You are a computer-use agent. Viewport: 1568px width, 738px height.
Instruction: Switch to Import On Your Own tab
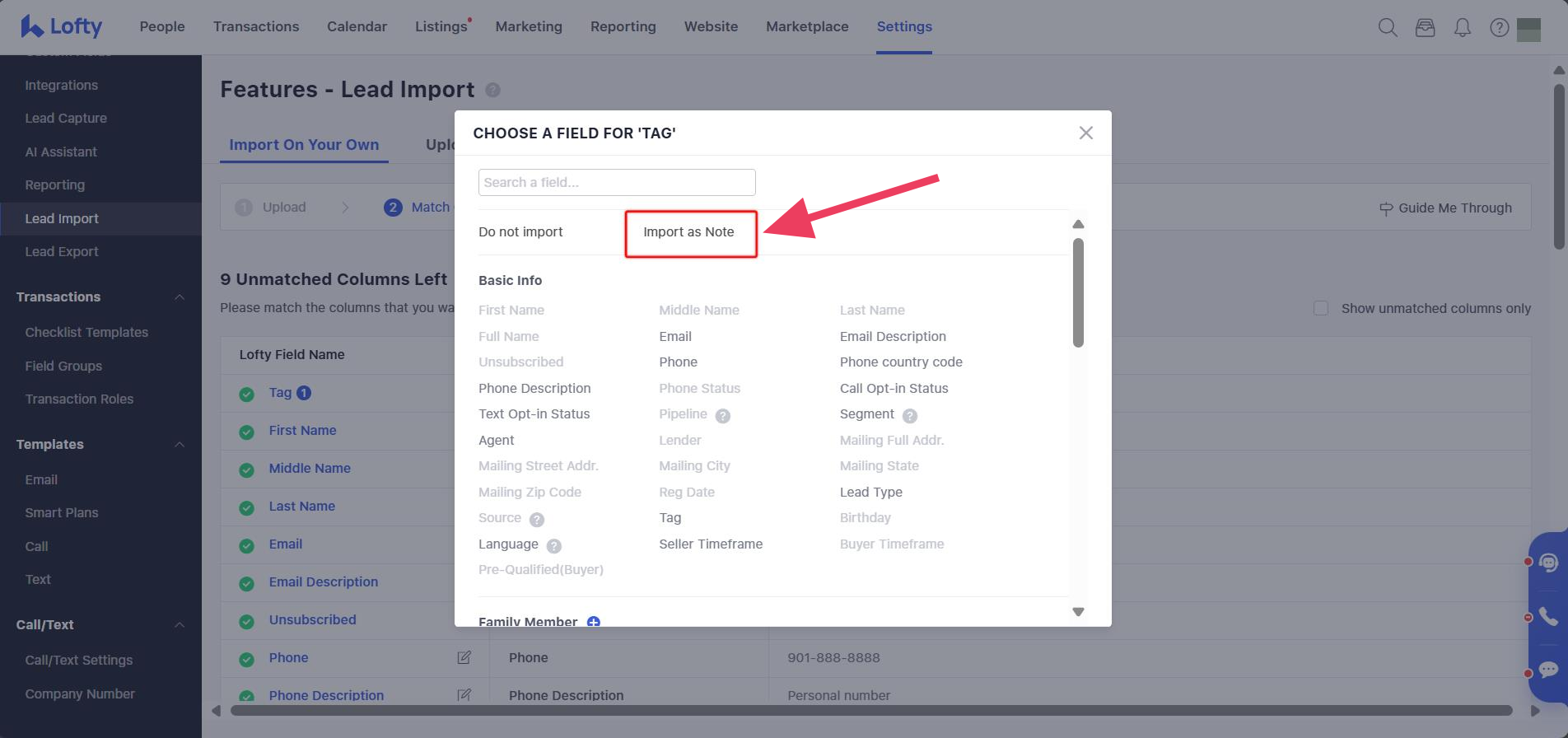(304, 145)
